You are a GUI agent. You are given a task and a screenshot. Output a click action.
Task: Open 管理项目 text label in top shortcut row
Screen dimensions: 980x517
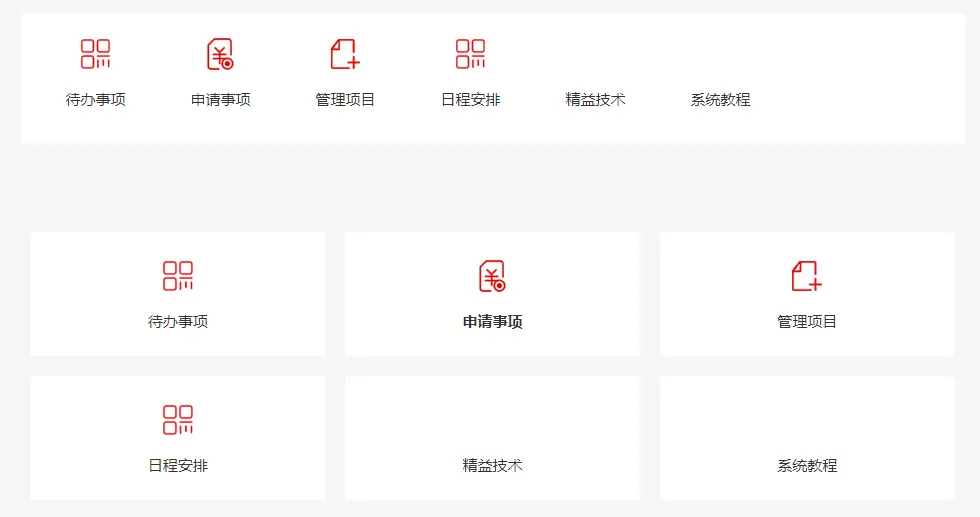coord(345,100)
